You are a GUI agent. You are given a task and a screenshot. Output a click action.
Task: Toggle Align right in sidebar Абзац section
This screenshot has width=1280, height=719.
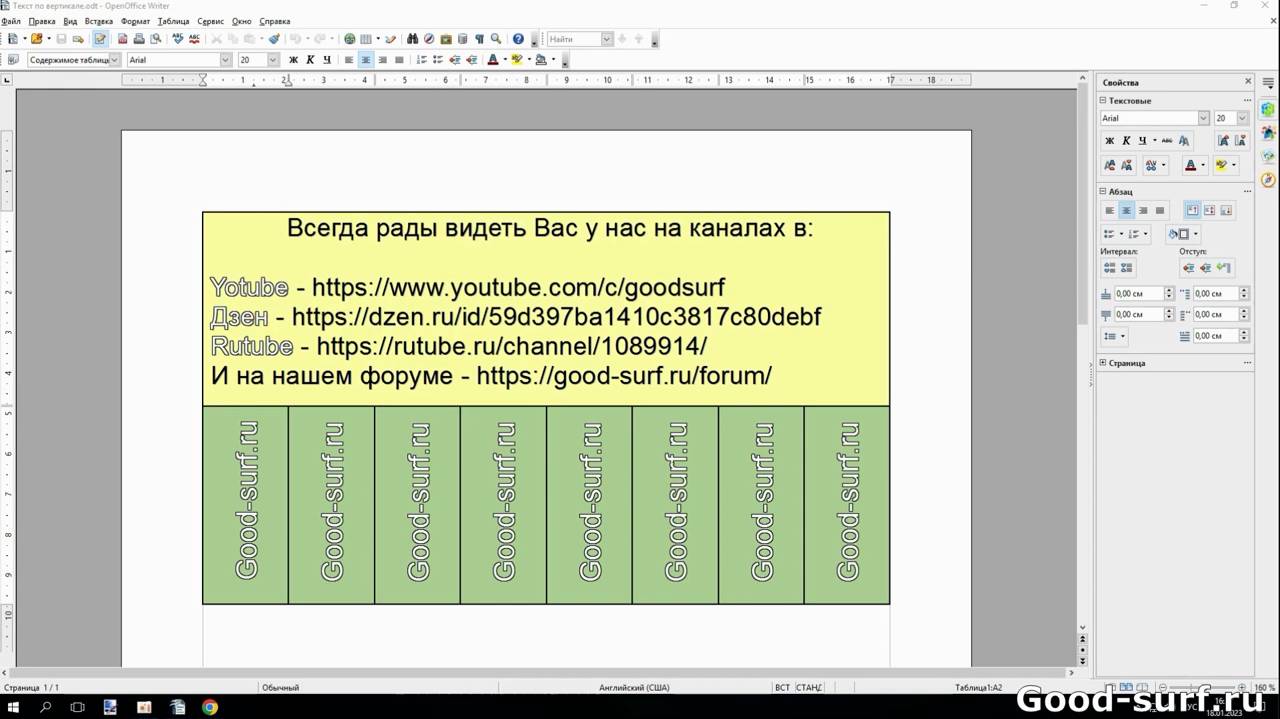[x=1143, y=210]
